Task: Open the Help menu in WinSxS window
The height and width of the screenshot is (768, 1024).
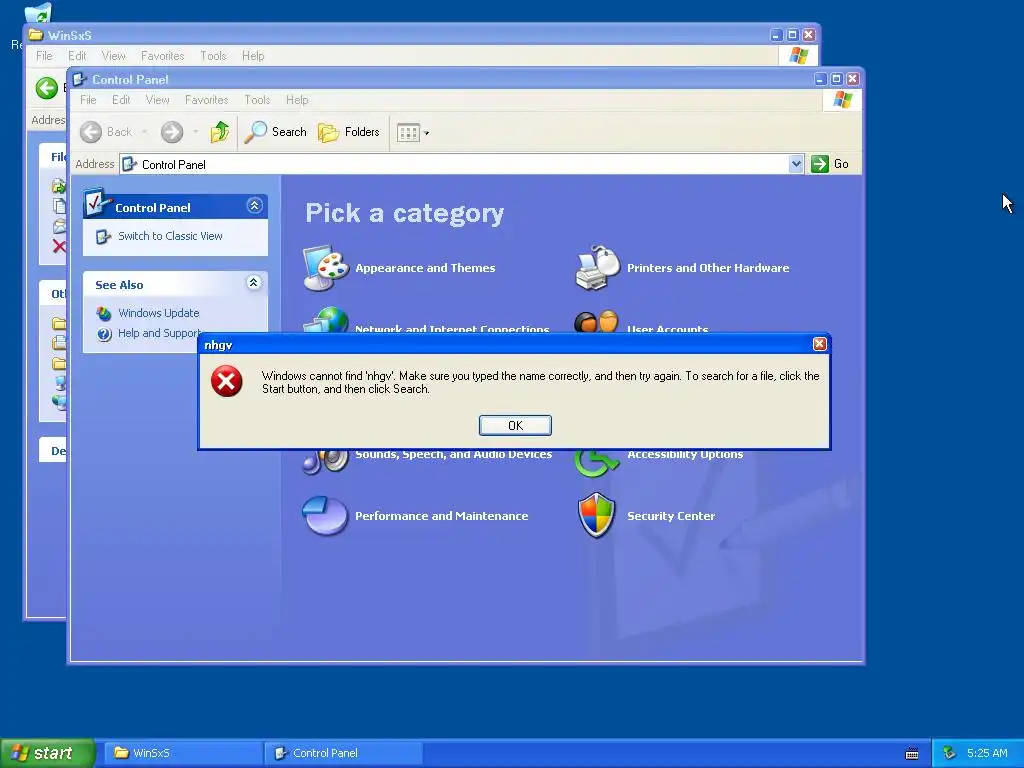Action: tap(253, 56)
